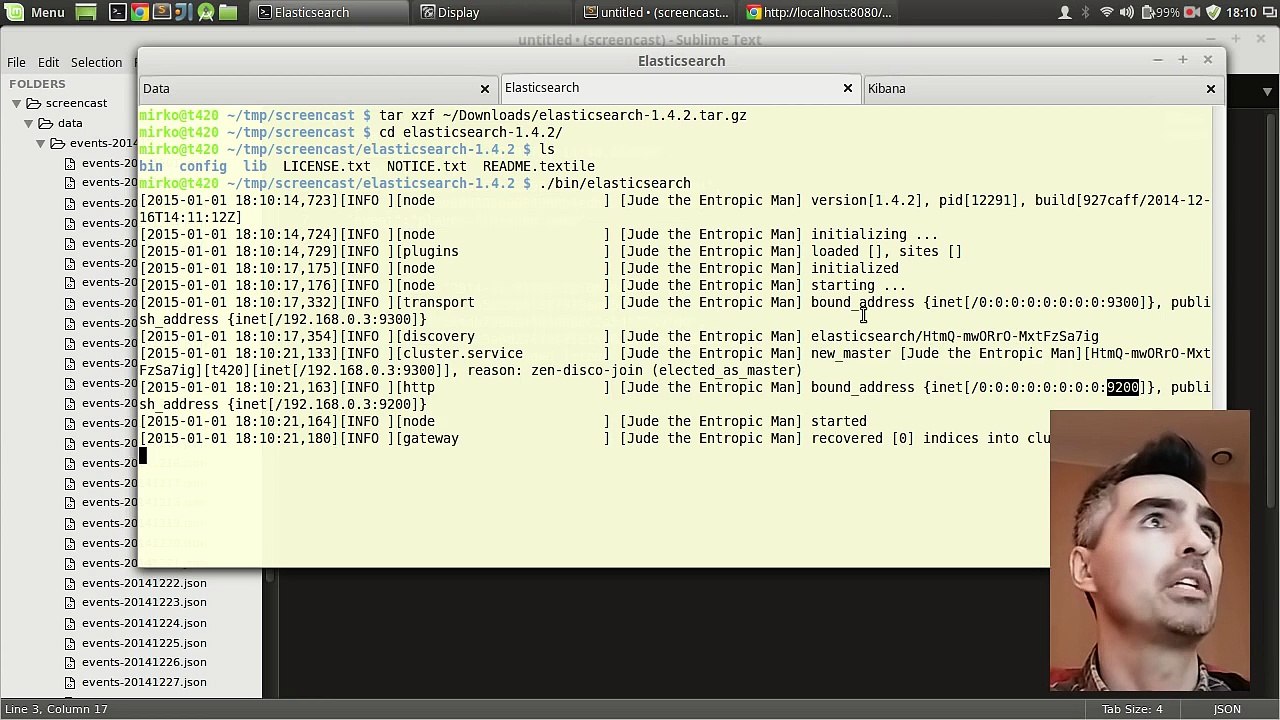Open events-20141223.json in sidebar
This screenshot has height=720, width=1280.
click(144, 602)
